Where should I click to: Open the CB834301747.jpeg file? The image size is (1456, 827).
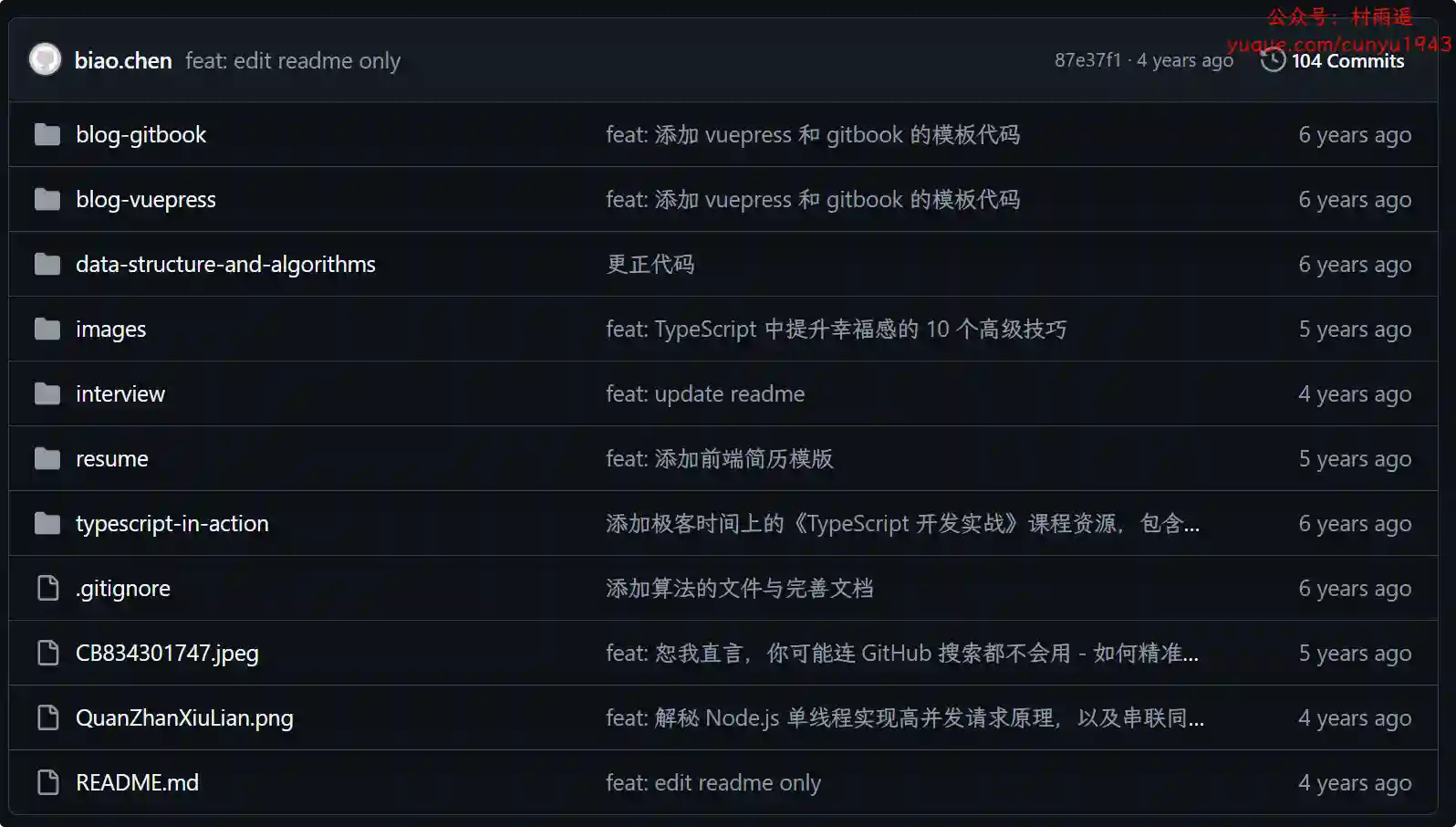(167, 654)
